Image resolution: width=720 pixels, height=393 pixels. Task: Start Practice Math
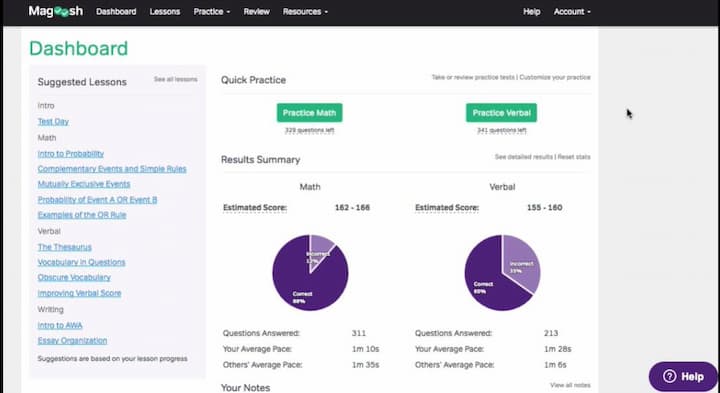point(309,112)
